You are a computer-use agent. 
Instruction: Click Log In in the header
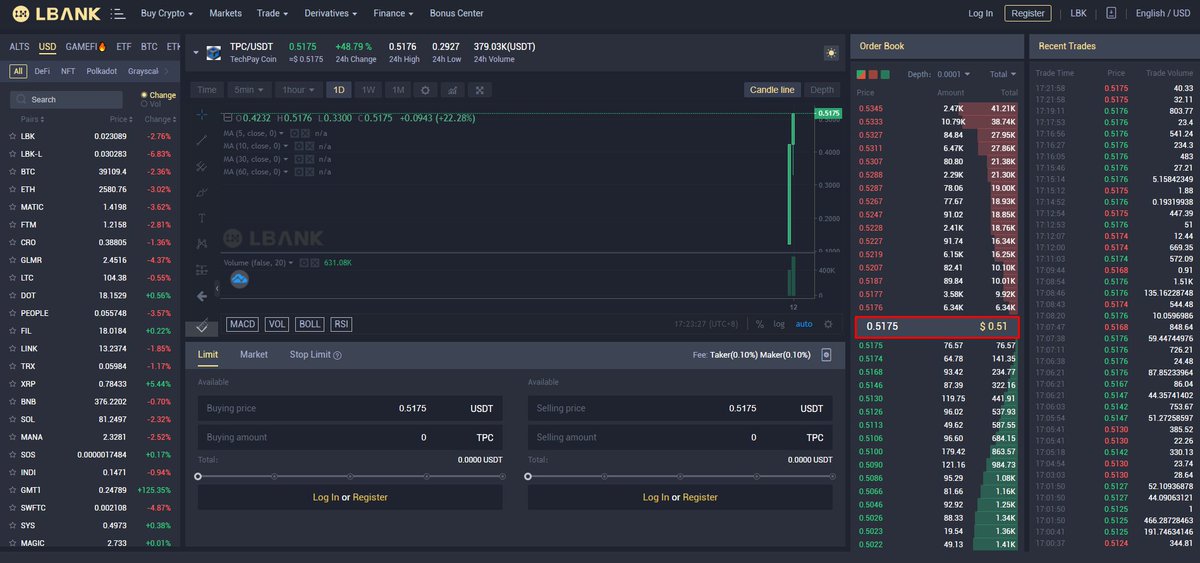tap(981, 14)
